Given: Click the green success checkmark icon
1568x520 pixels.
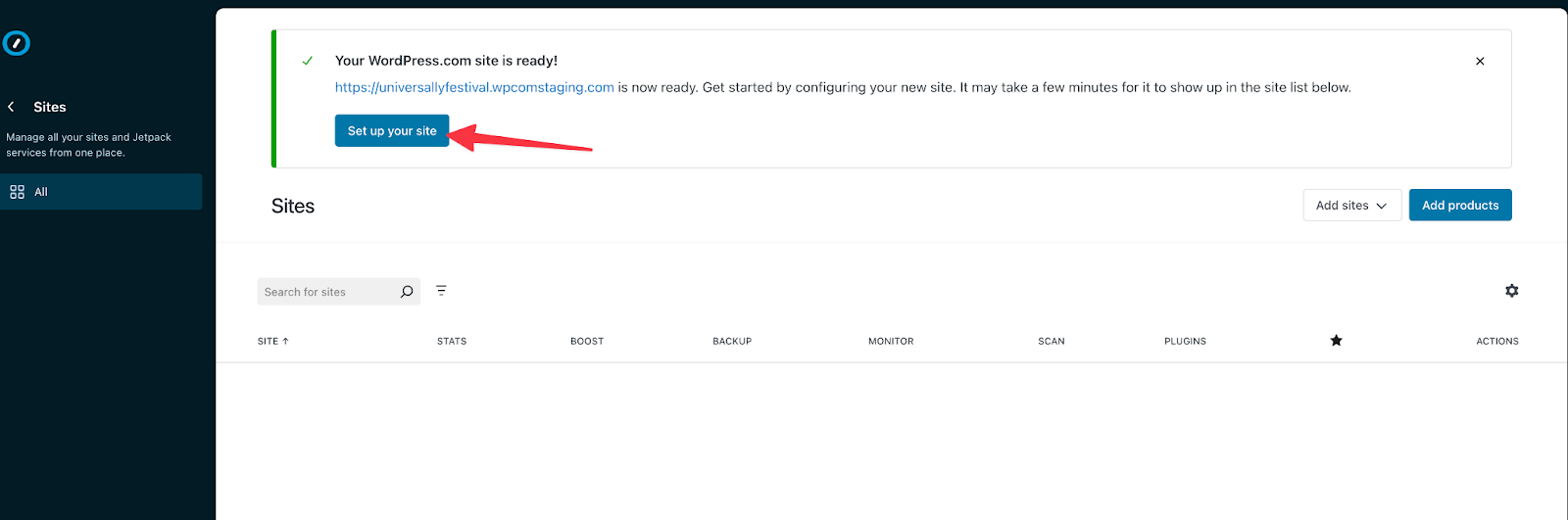Looking at the screenshot, I should pos(308,61).
